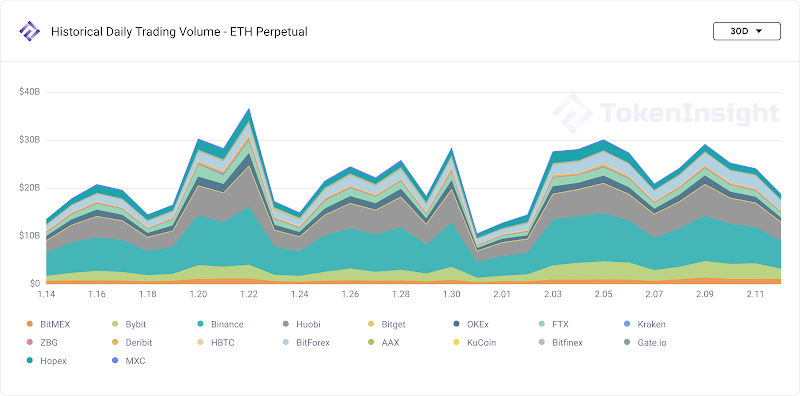
Task: Click the 30D dropdown arrow
Action: pos(759,31)
